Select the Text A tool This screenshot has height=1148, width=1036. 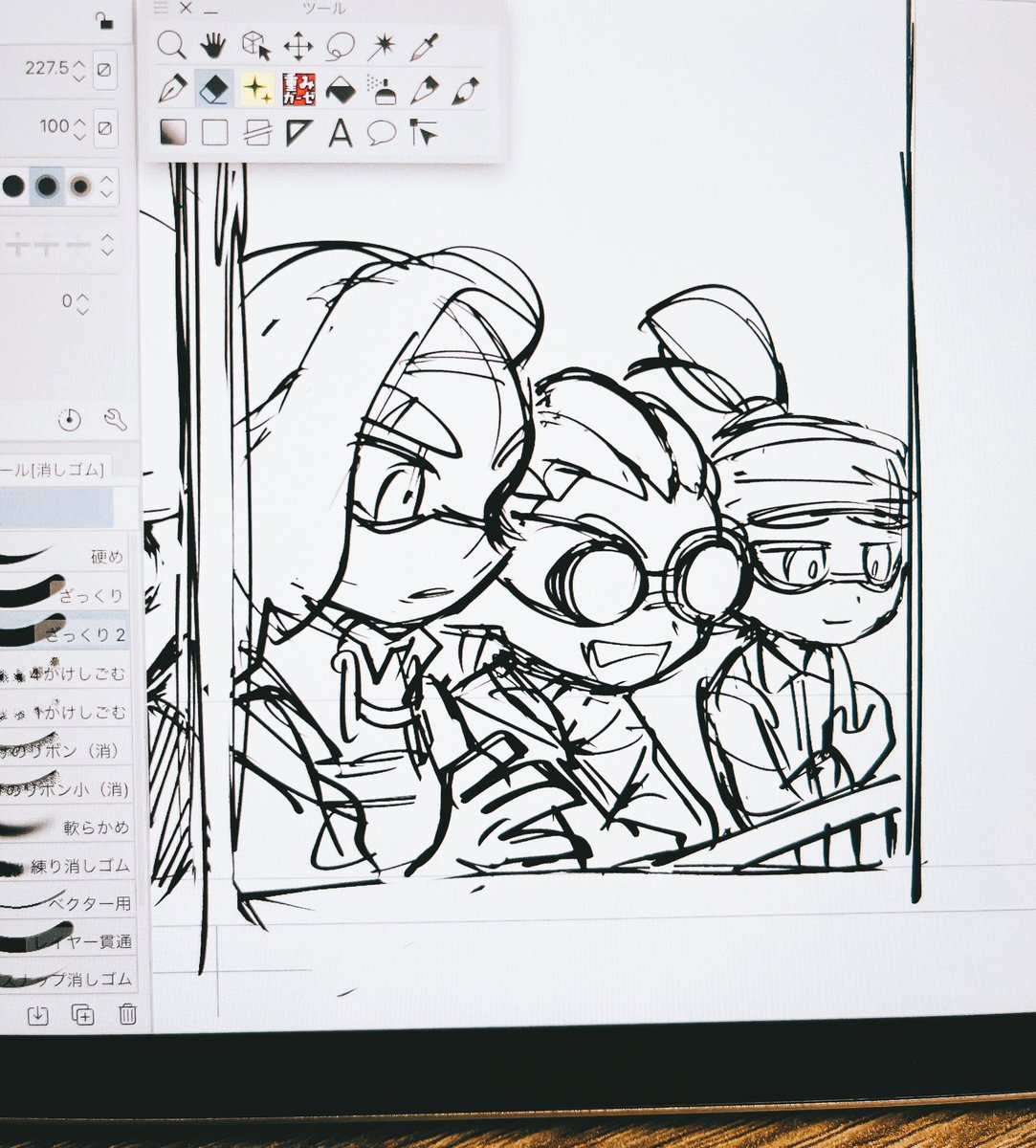click(x=341, y=132)
